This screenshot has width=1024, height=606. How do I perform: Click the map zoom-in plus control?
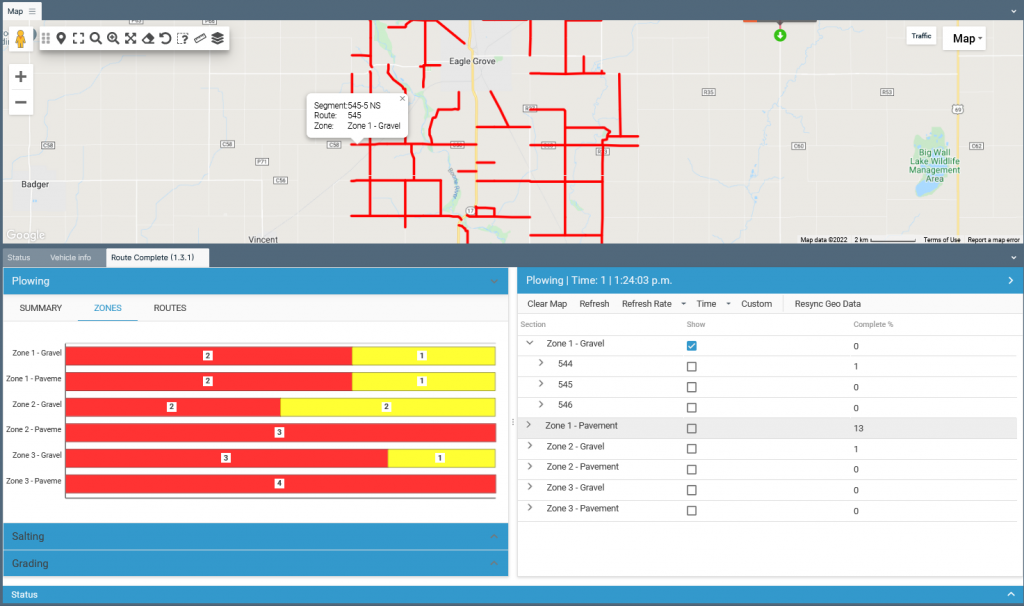point(20,75)
